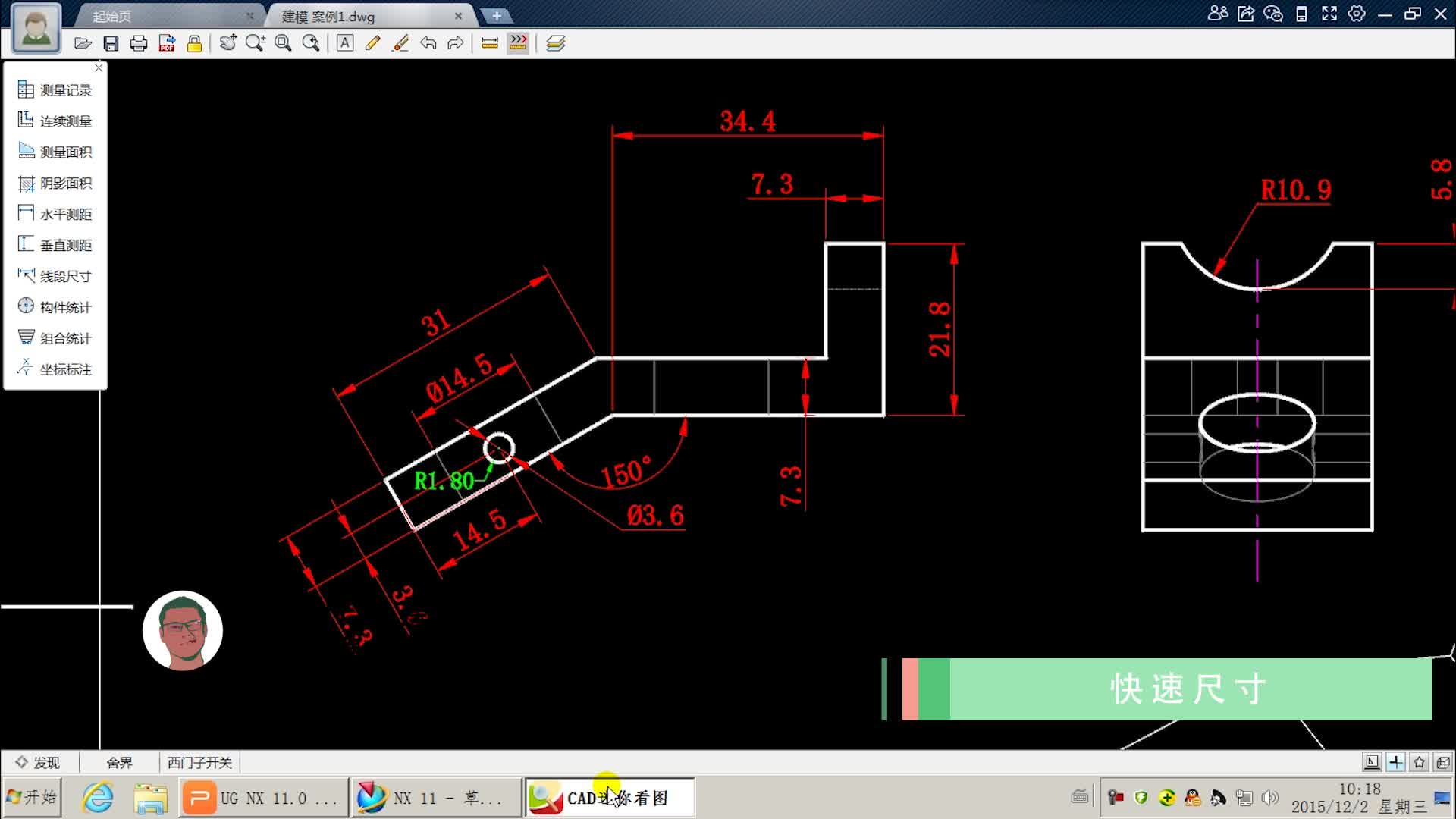The height and width of the screenshot is (819, 1456).
Task: Toggle fullscreen mode in title bar
Action: tap(1329, 14)
